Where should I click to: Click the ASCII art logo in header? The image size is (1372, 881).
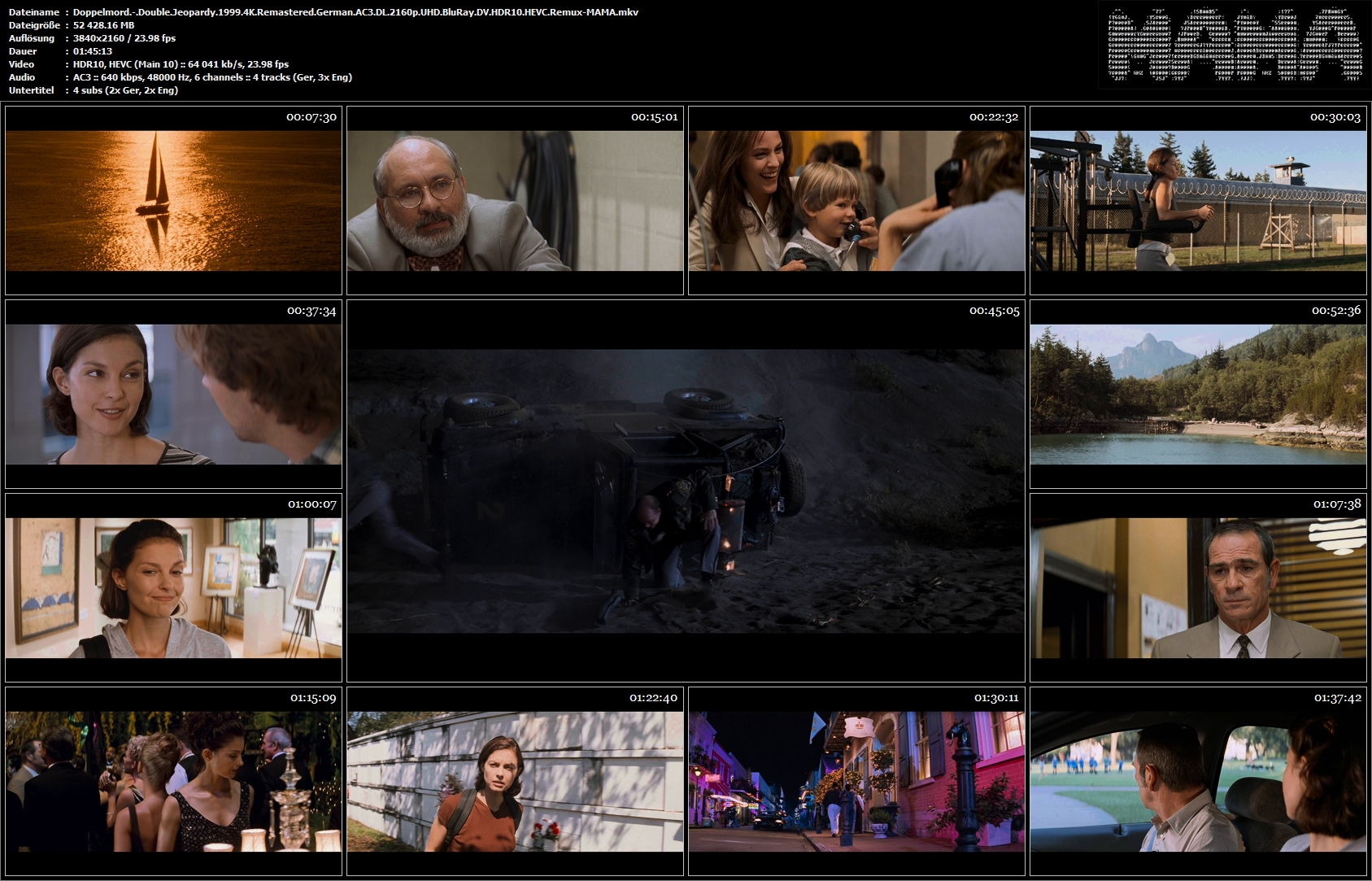[x=1235, y=45]
